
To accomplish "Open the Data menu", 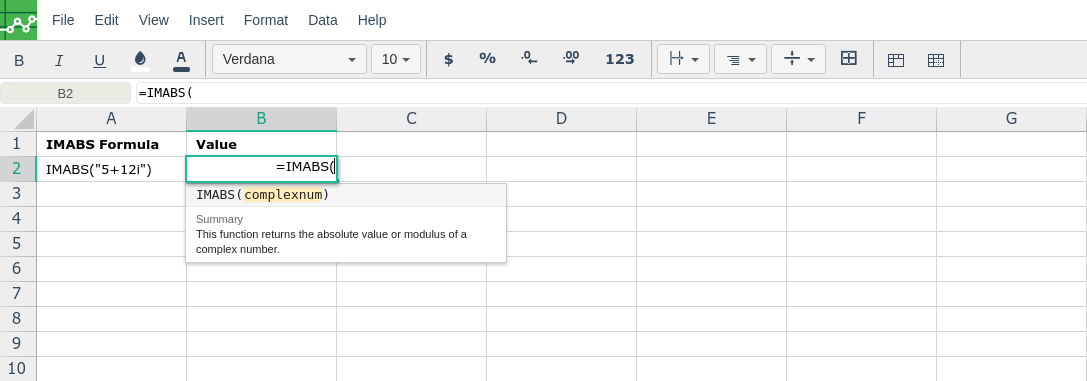I will tap(322, 20).
